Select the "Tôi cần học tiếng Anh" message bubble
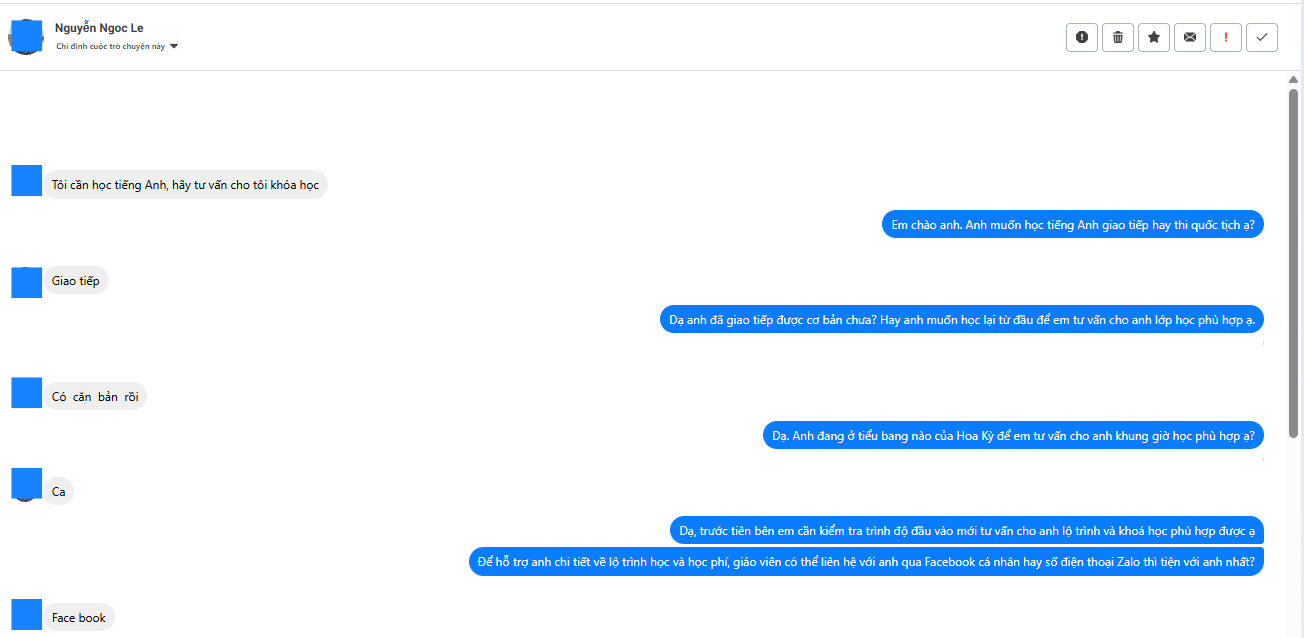The width and height of the screenshot is (1304, 638). point(185,185)
